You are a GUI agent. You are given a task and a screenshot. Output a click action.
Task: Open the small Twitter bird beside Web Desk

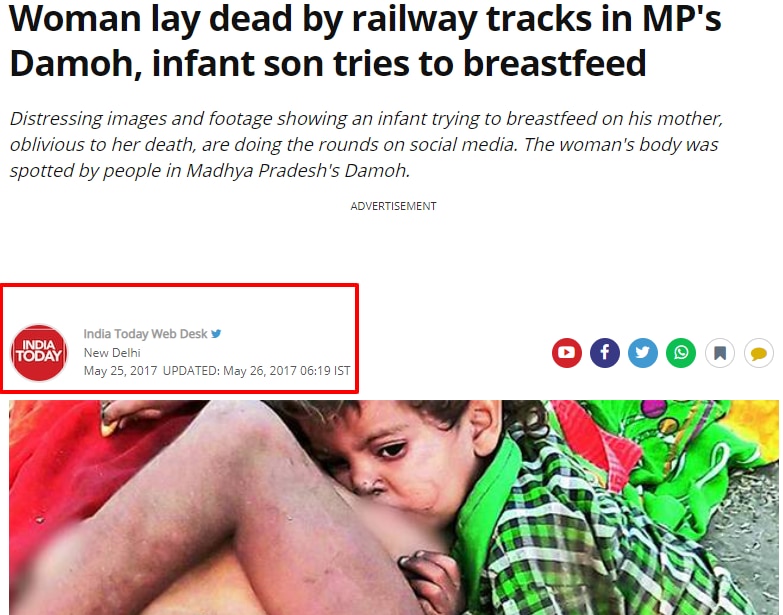[216, 333]
